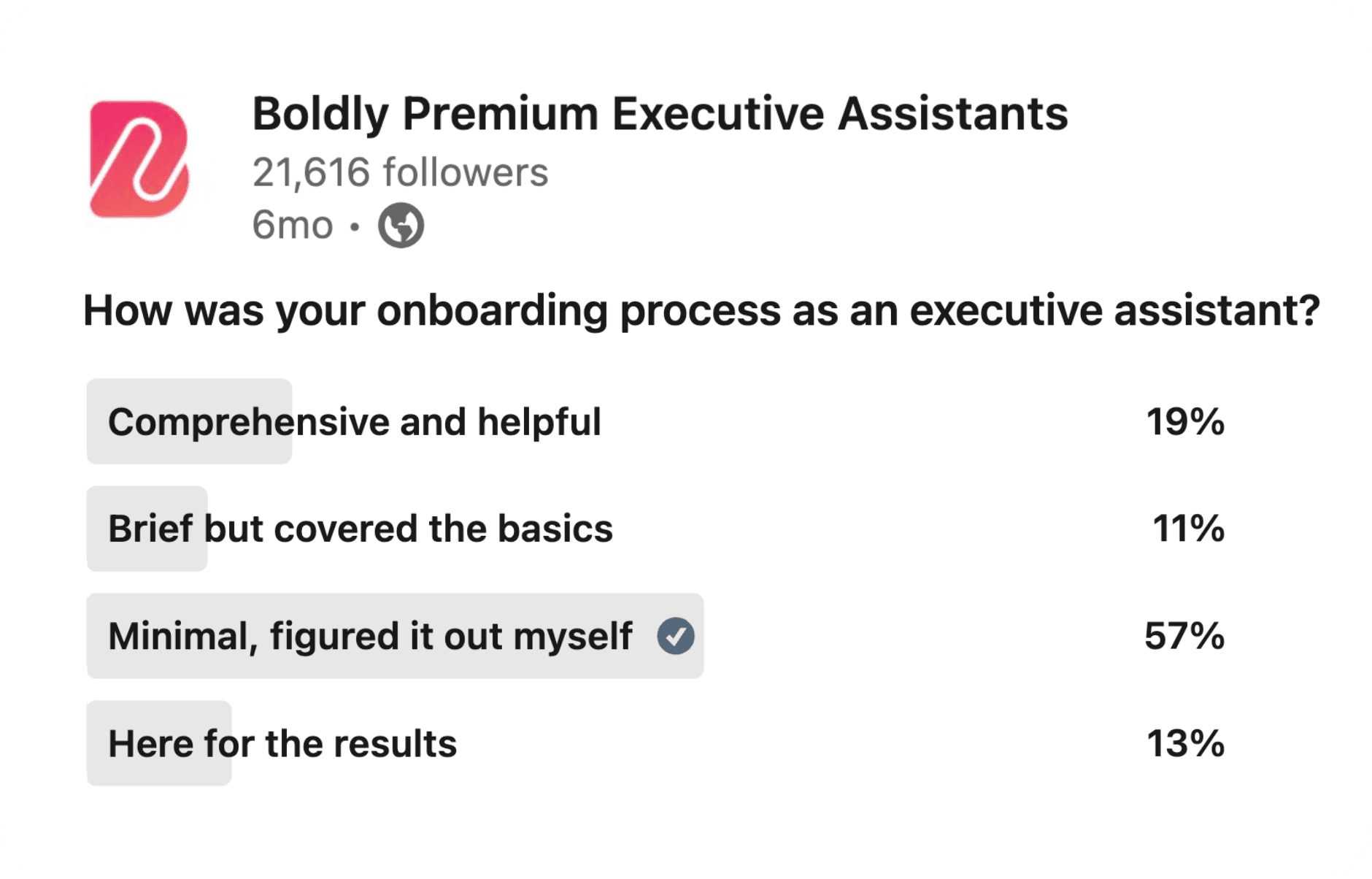Click the onboarding process poll question

pos(701,310)
